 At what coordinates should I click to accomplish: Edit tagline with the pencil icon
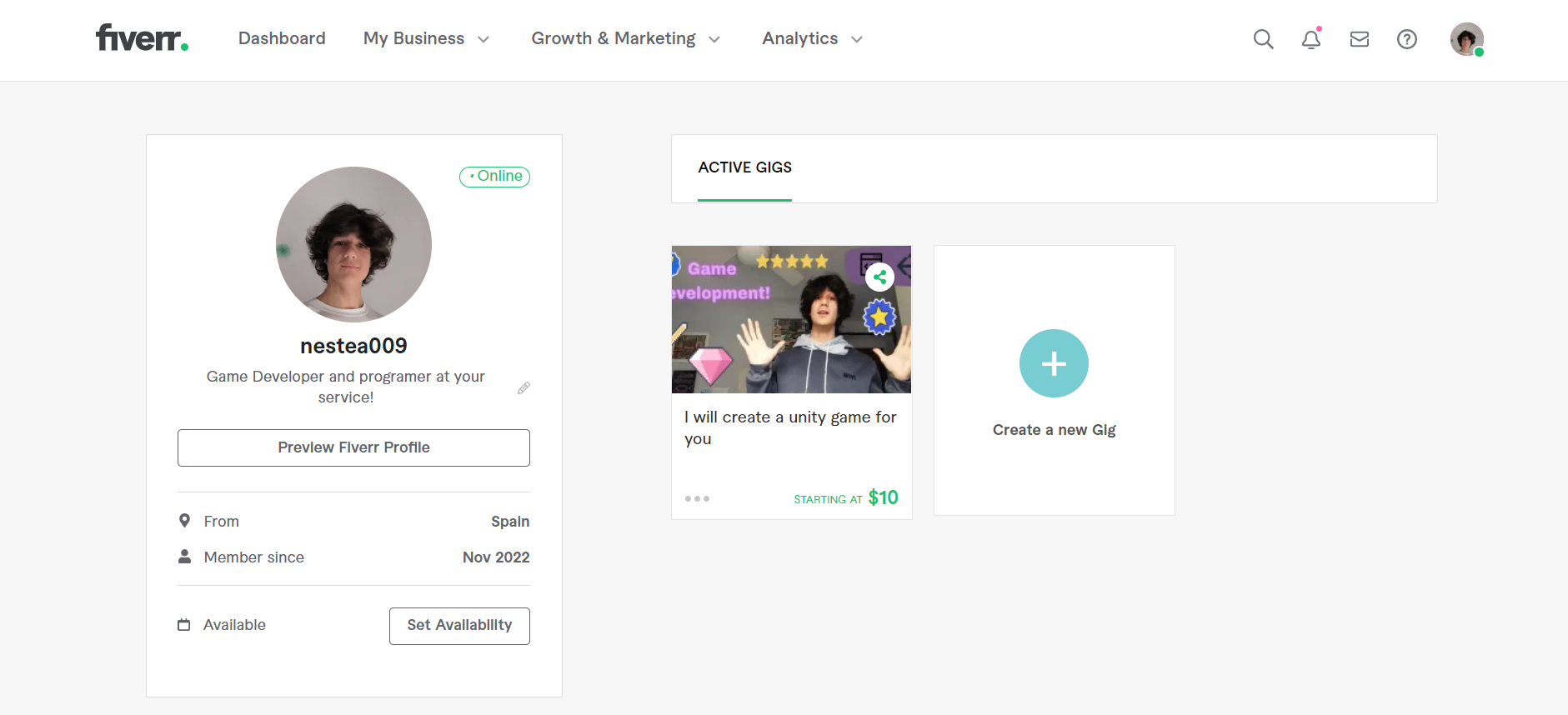coord(524,388)
